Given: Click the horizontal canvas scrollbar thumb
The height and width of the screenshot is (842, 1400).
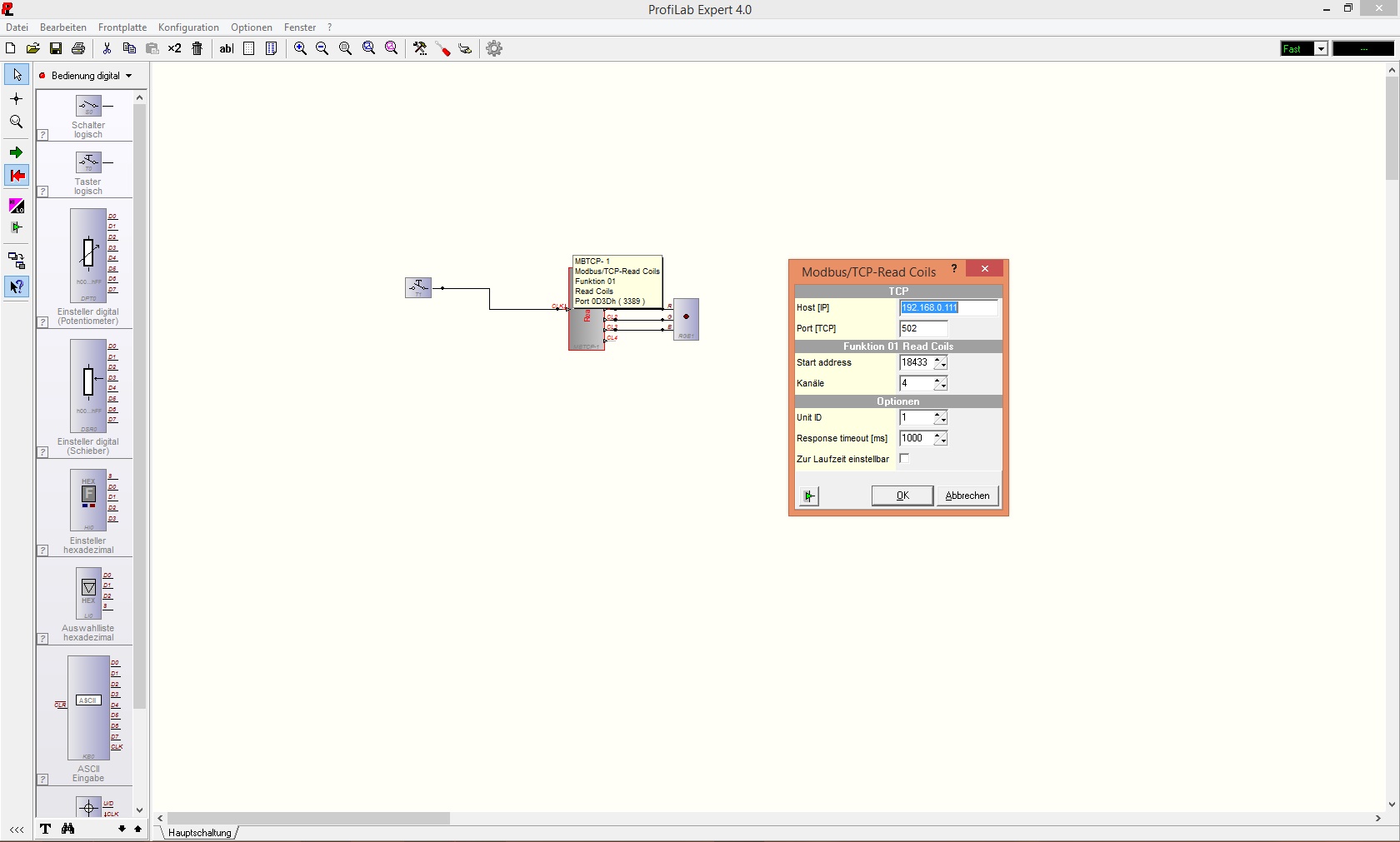Looking at the screenshot, I should 308,819.
